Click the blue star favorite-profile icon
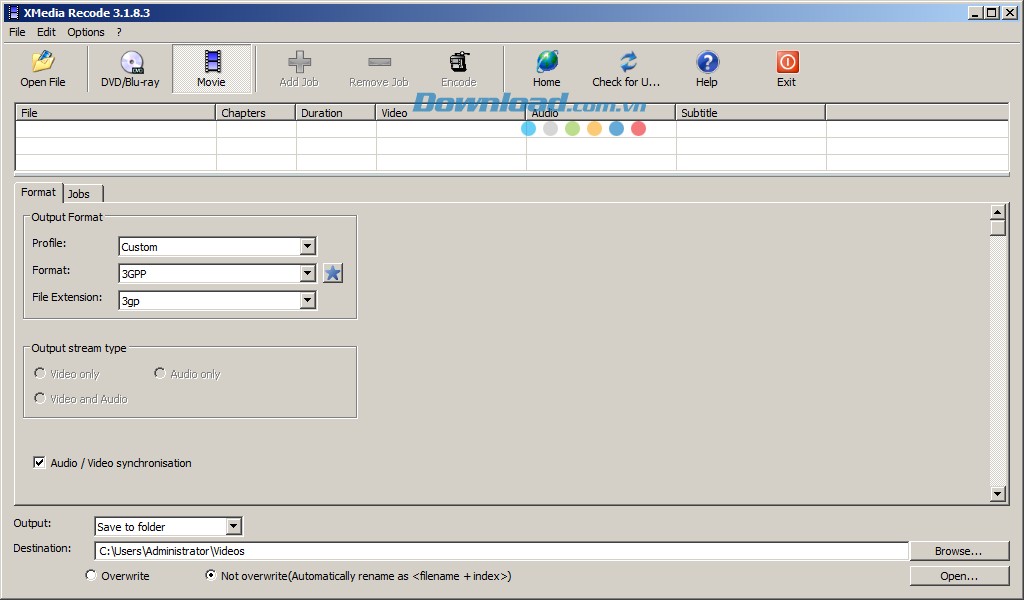Screen dimensions: 1024x600 (x=333, y=272)
